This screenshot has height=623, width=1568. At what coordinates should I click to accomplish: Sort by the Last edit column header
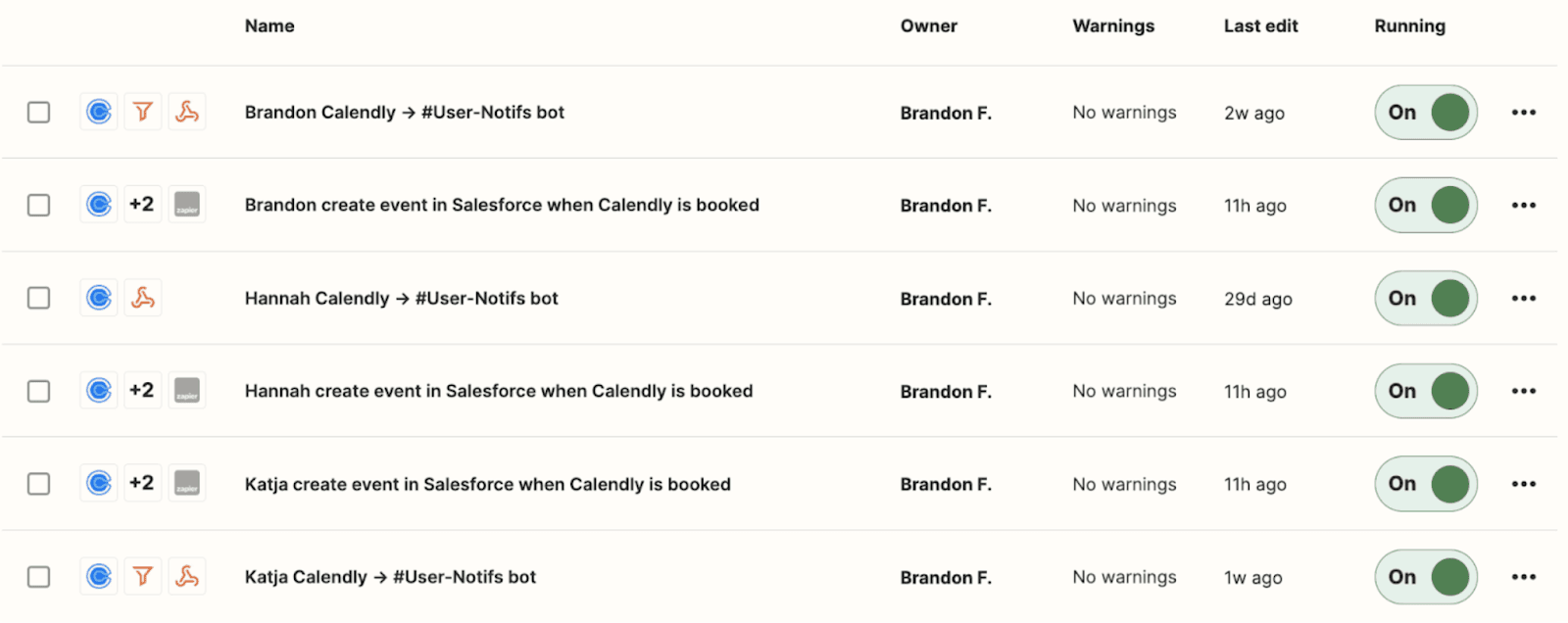coord(1260,26)
